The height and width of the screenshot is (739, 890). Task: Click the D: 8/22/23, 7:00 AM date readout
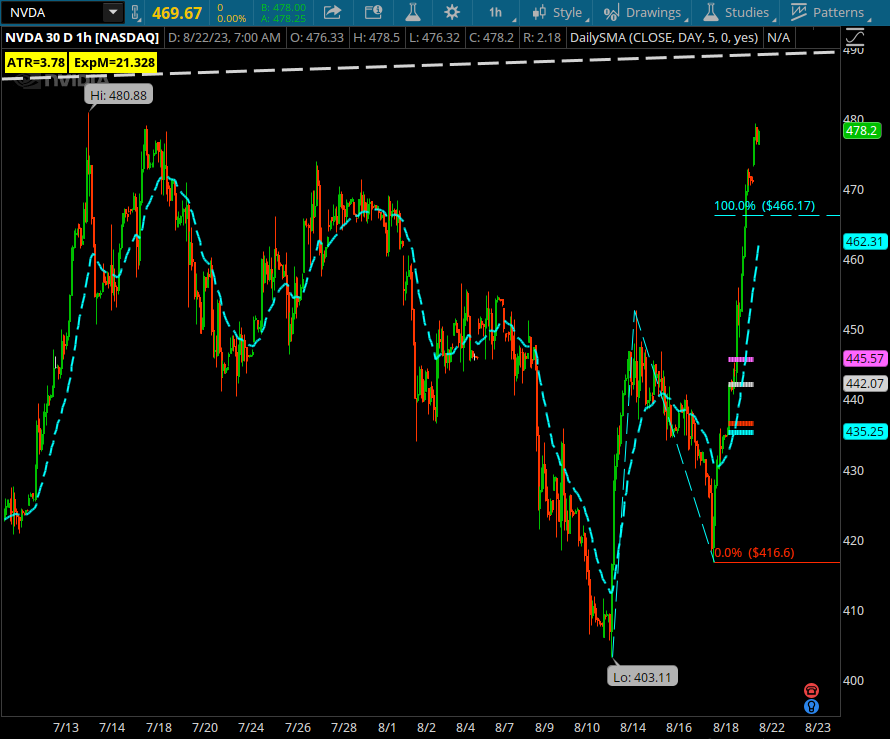pos(224,38)
